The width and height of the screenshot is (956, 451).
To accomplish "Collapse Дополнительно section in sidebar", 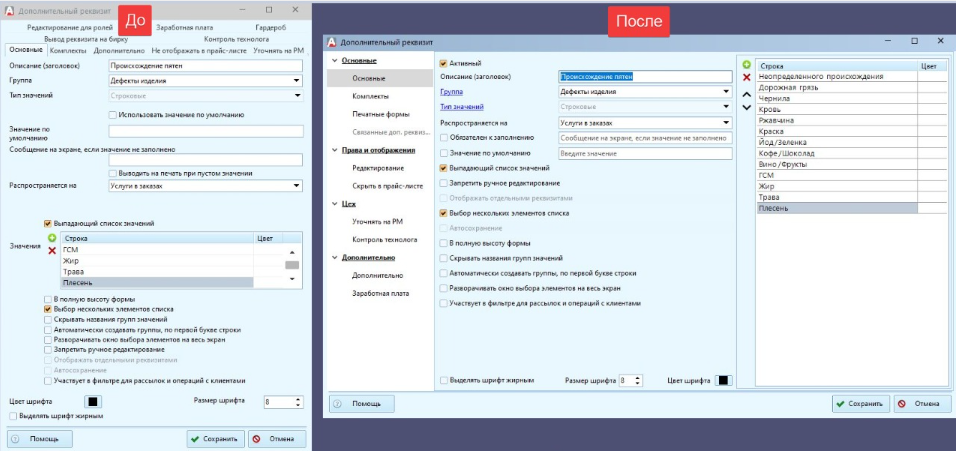I will [334, 257].
